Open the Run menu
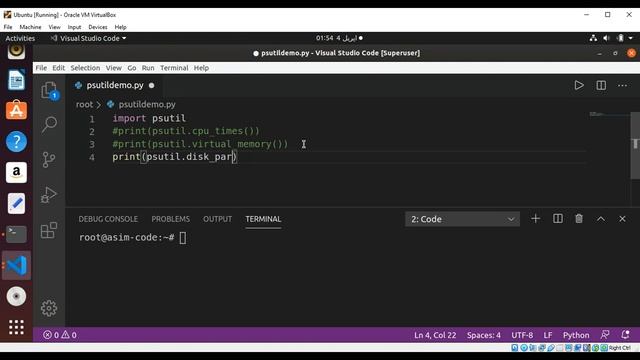Viewport: 640px width, 360px height. (148, 68)
